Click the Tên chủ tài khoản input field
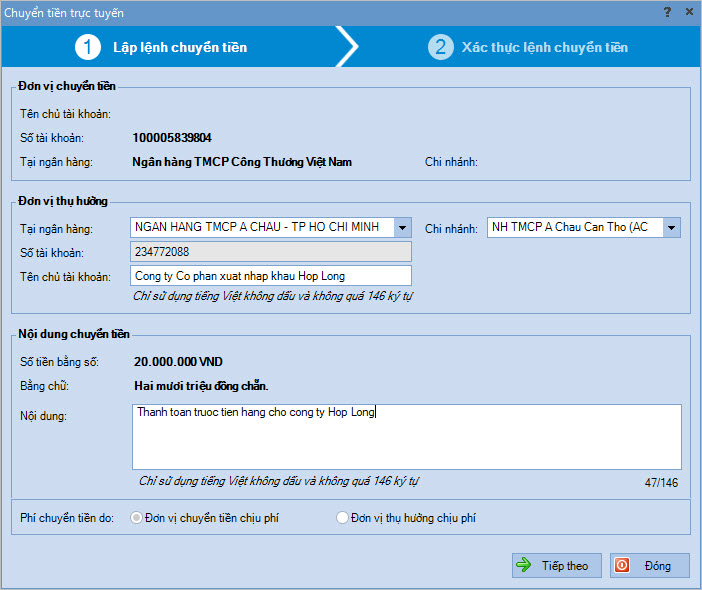This screenshot has height=590, width=702. [270, 276]
